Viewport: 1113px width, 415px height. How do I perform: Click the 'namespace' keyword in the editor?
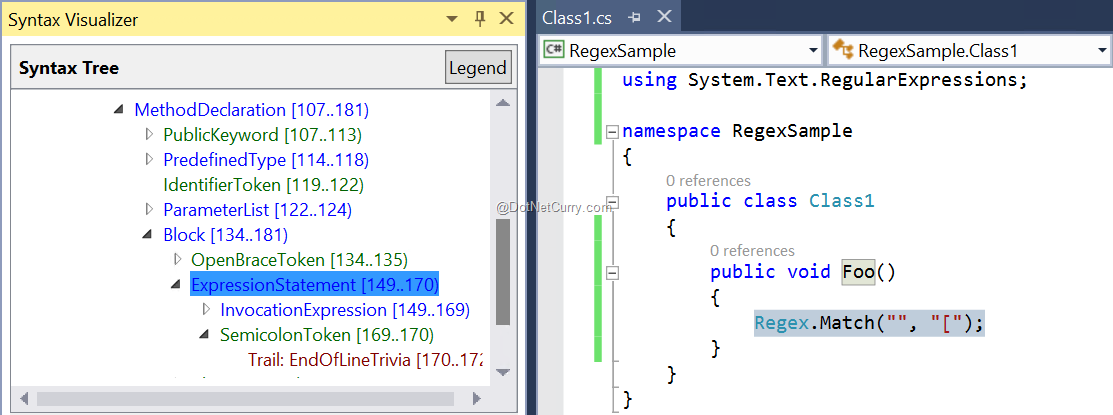[x=671, y=131]
